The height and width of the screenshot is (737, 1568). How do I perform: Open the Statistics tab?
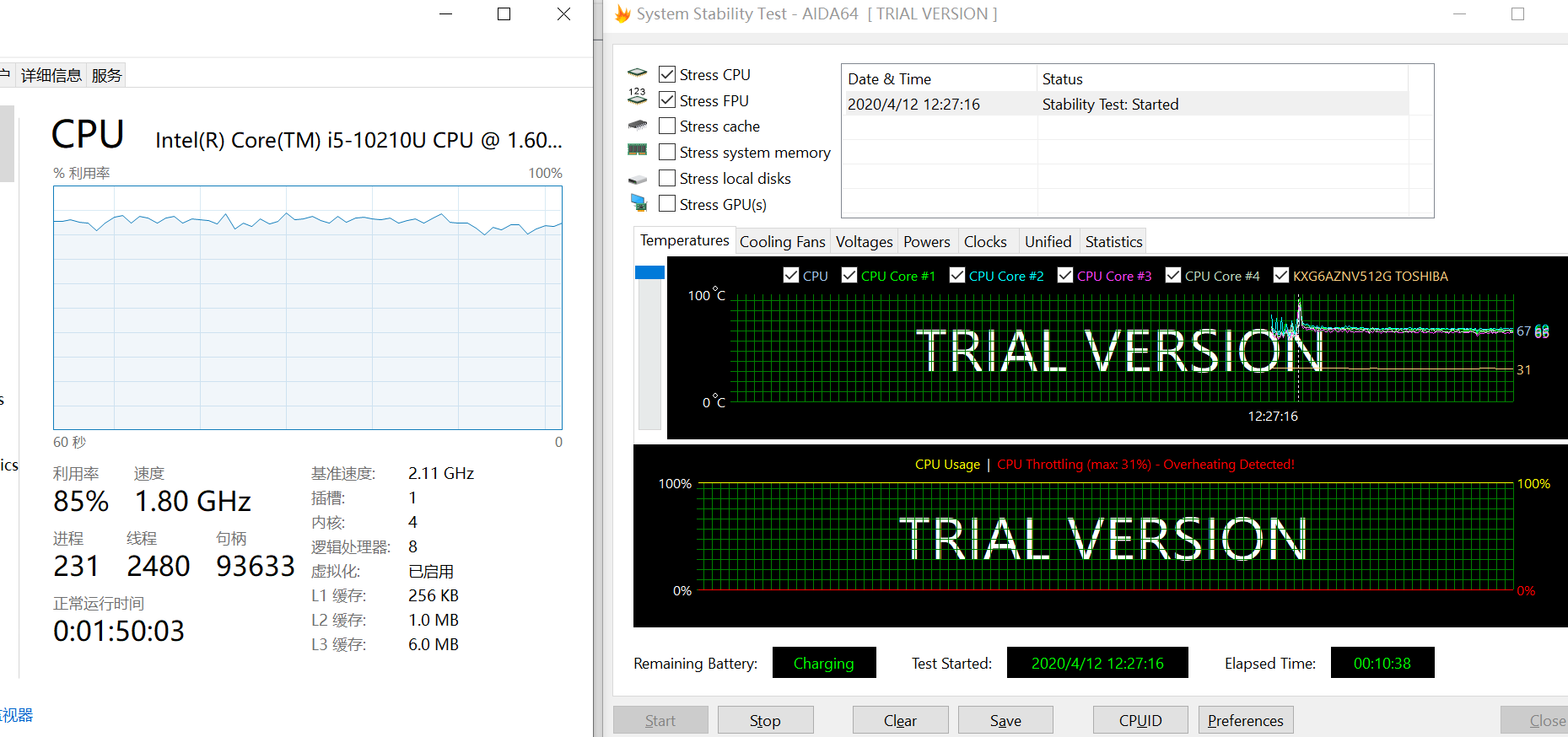pos(1113,242)
